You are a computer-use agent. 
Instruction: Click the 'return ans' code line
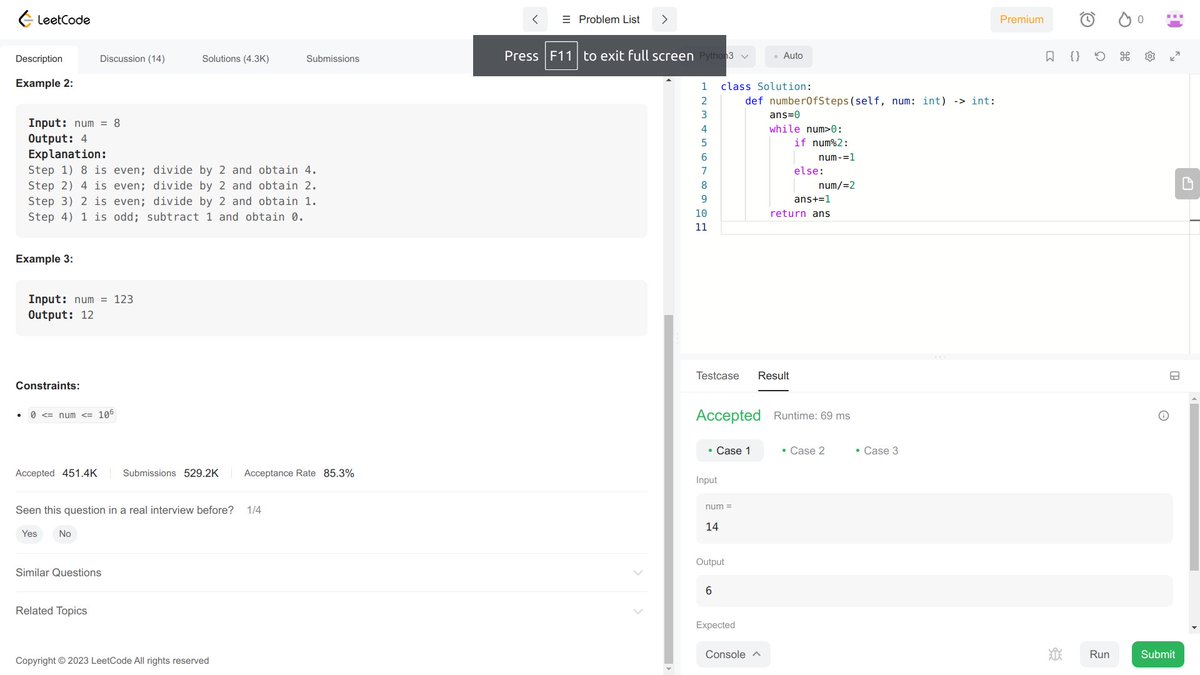coord(800,213)
